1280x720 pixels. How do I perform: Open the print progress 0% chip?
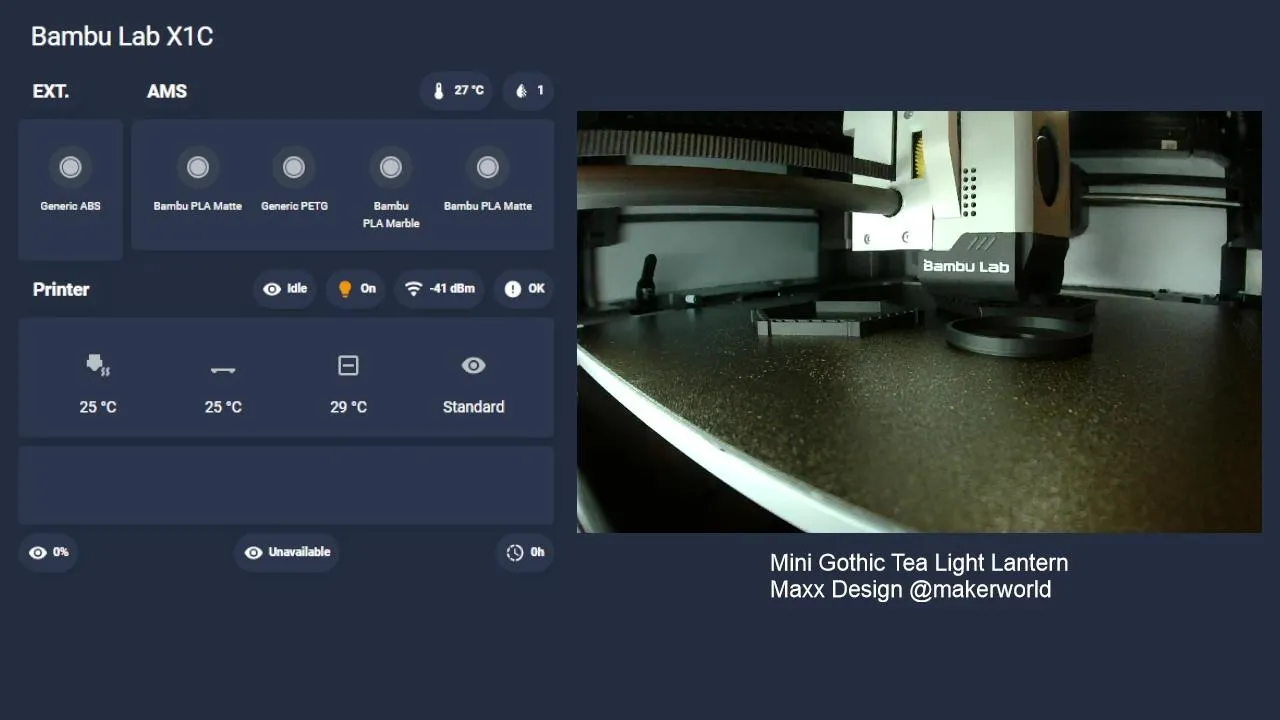(x=48, y=552)
